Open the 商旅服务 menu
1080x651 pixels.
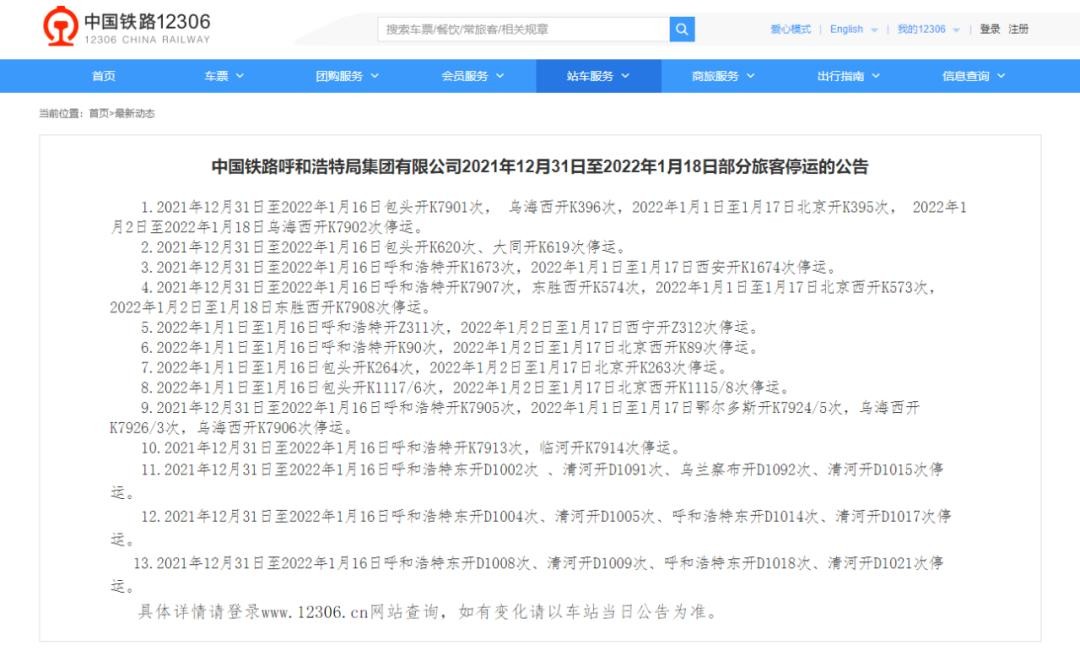pyautogui.click(x=723, y=76)
